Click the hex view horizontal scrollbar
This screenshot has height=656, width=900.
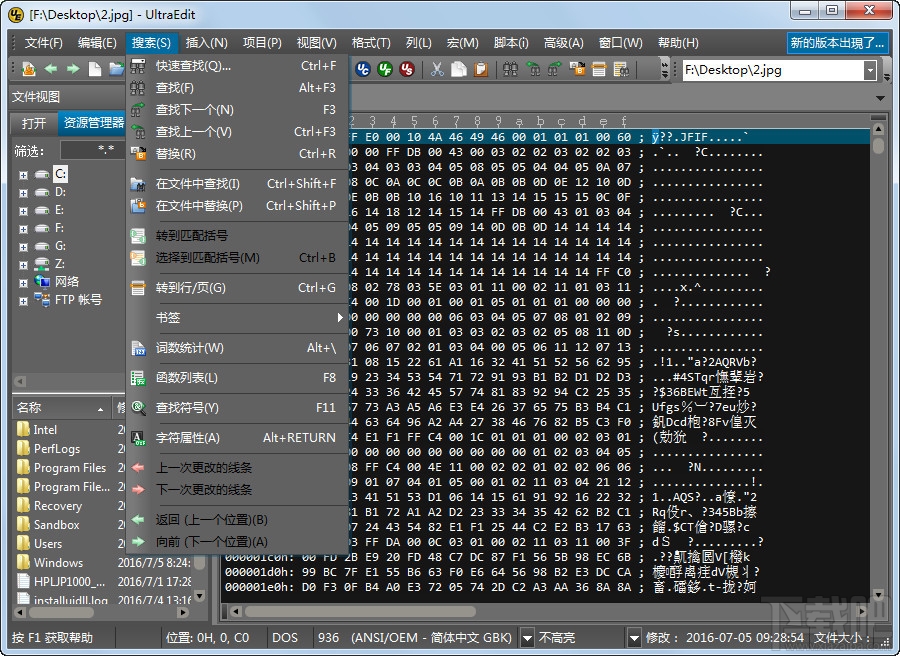[548, 612]
